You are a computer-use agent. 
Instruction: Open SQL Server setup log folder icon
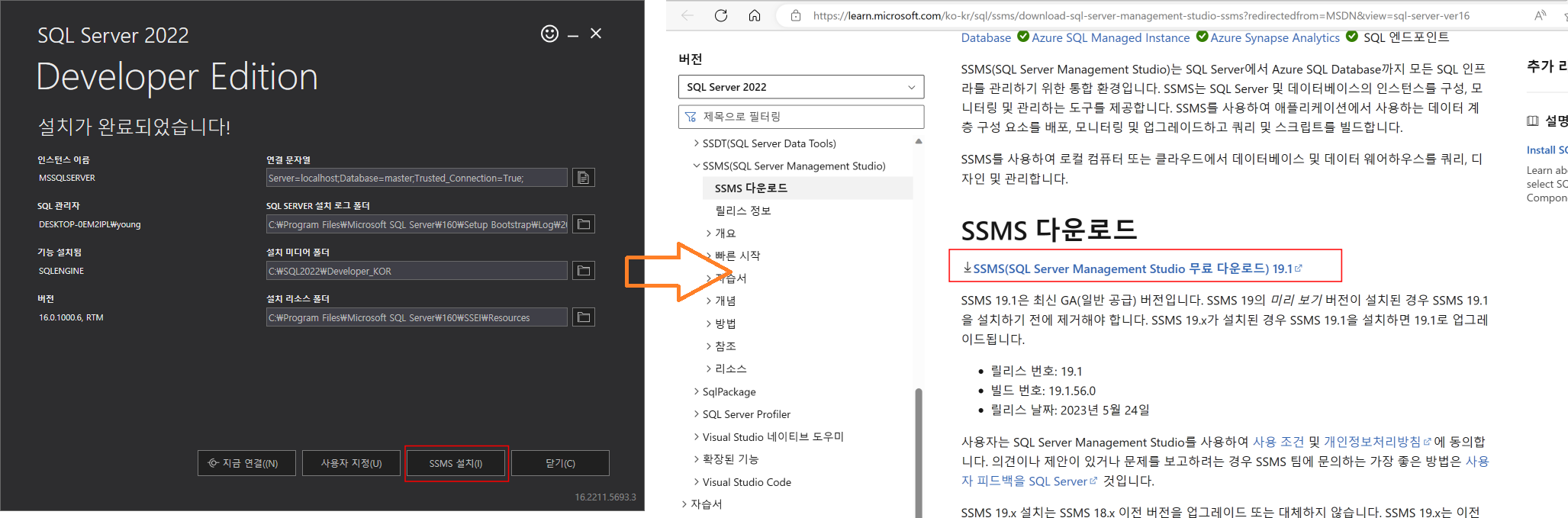click(584, 224)
